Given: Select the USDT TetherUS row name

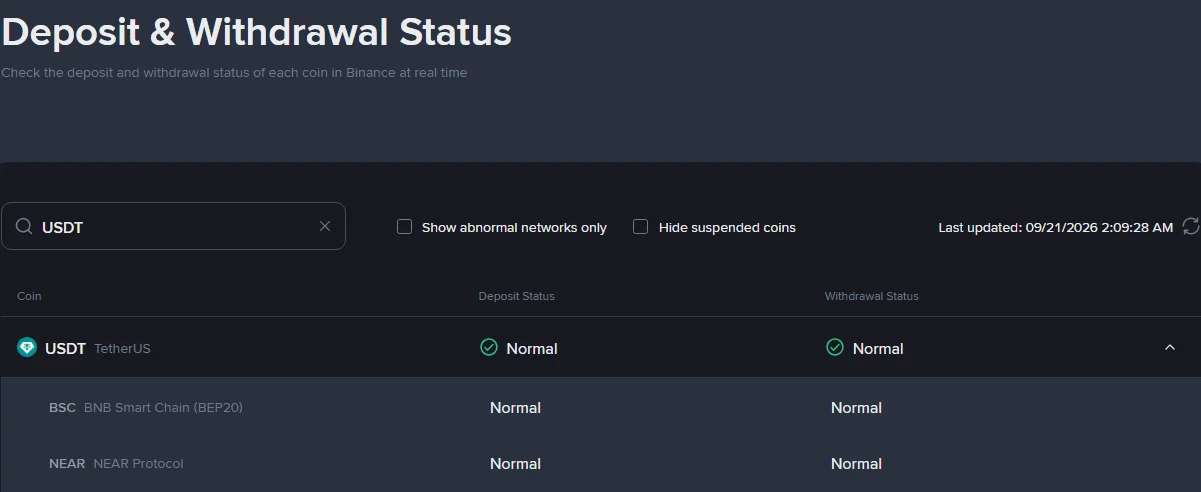Looking at the screenshot, I should click(x=98, y=348).
